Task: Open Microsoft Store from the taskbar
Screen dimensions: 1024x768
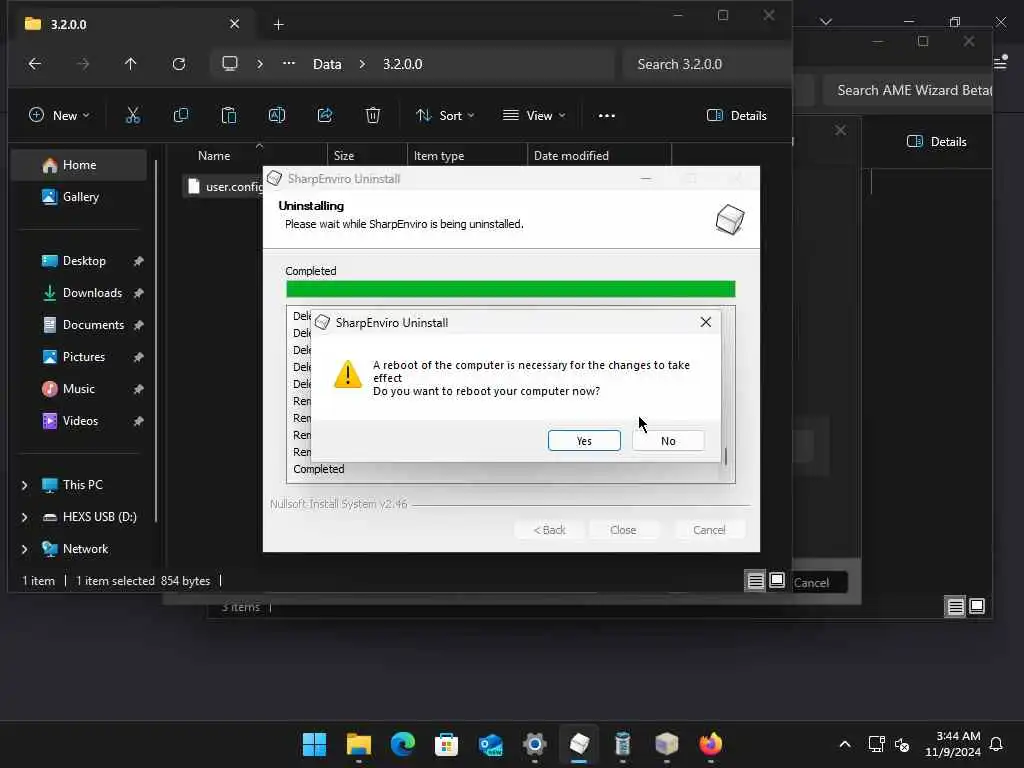Action: coord(447,744)
